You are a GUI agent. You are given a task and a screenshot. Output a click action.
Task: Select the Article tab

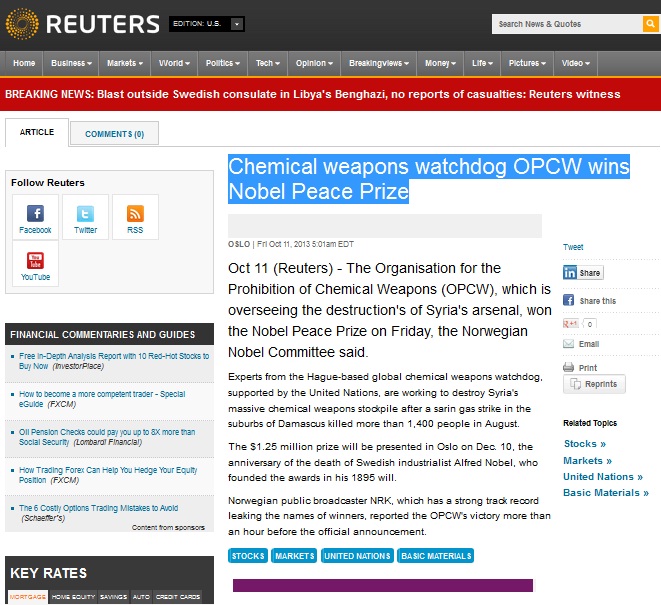(x=37, y=132)
